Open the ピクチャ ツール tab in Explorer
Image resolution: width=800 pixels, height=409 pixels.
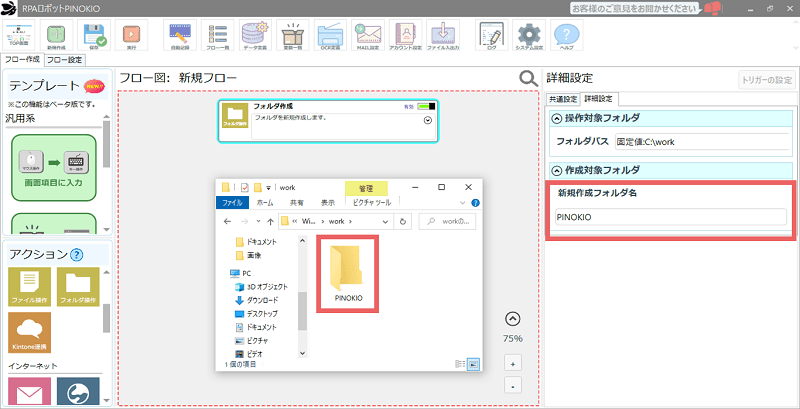click(371, 202)
